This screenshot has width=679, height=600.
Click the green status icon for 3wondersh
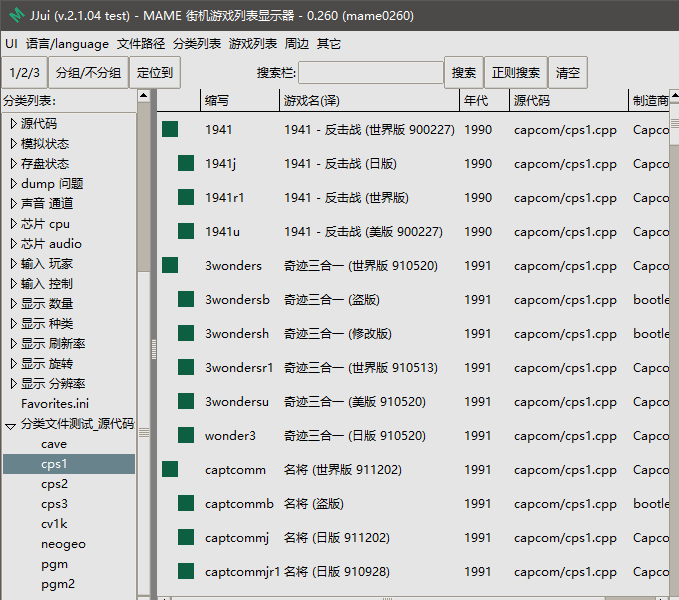point(186,333)
